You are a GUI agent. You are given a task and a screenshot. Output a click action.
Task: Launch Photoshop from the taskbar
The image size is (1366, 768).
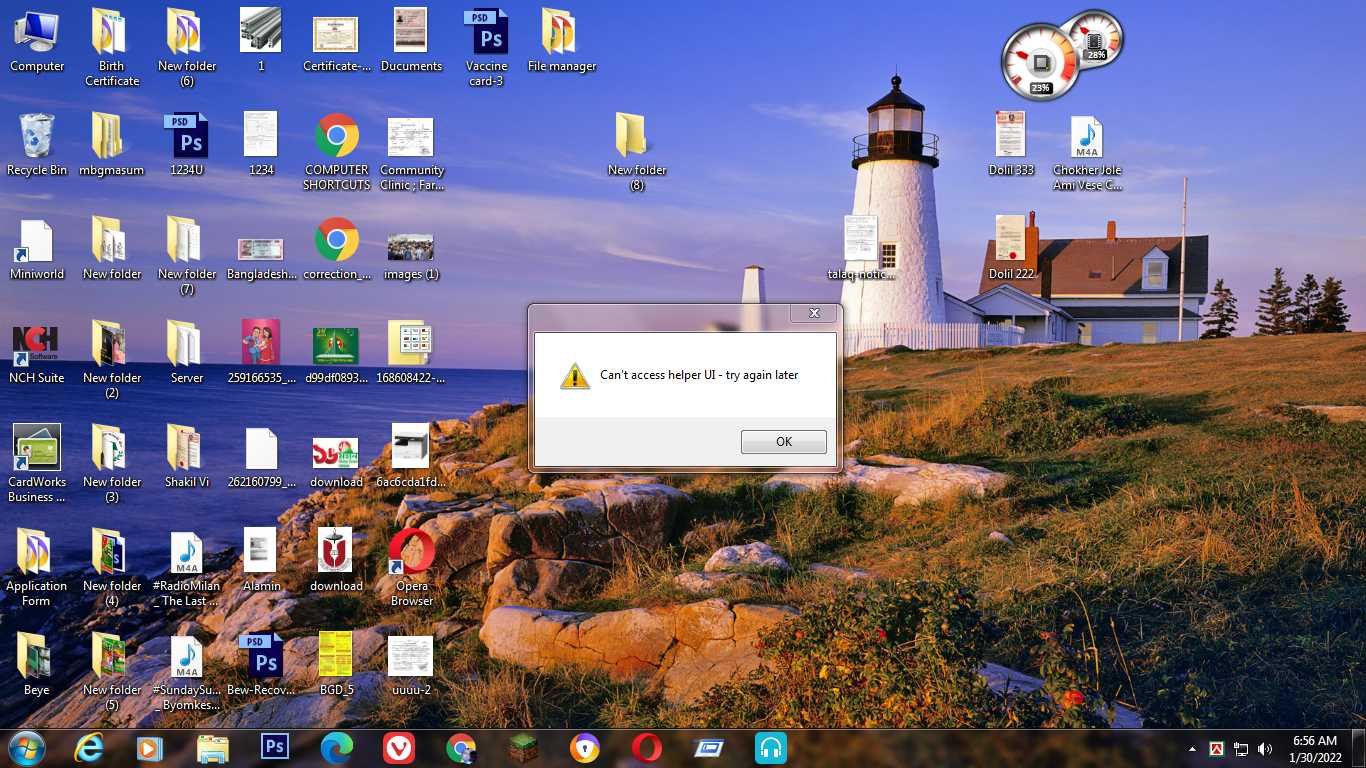[x=274, y=747]
